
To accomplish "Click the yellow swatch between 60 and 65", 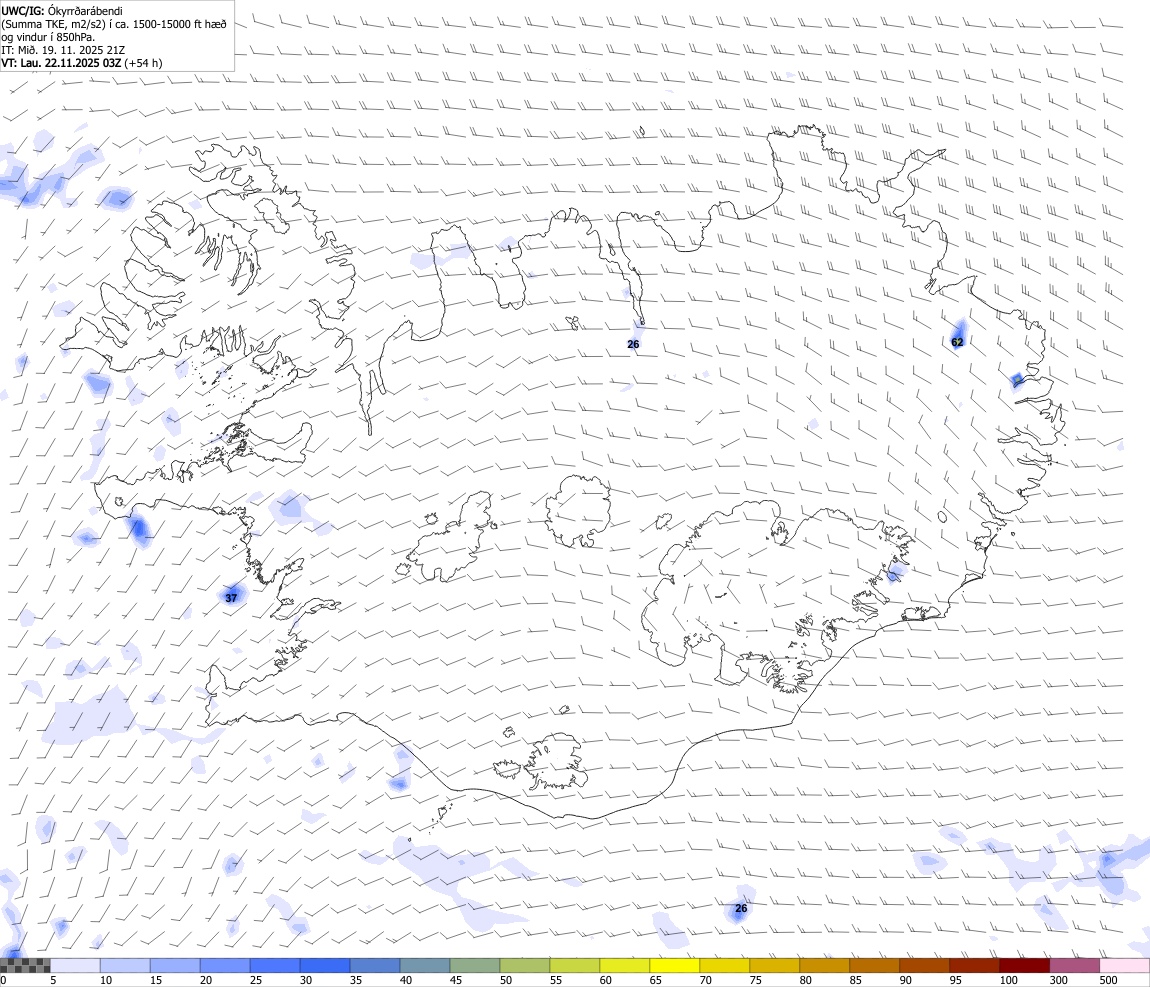I will click(x=625, y=965).
